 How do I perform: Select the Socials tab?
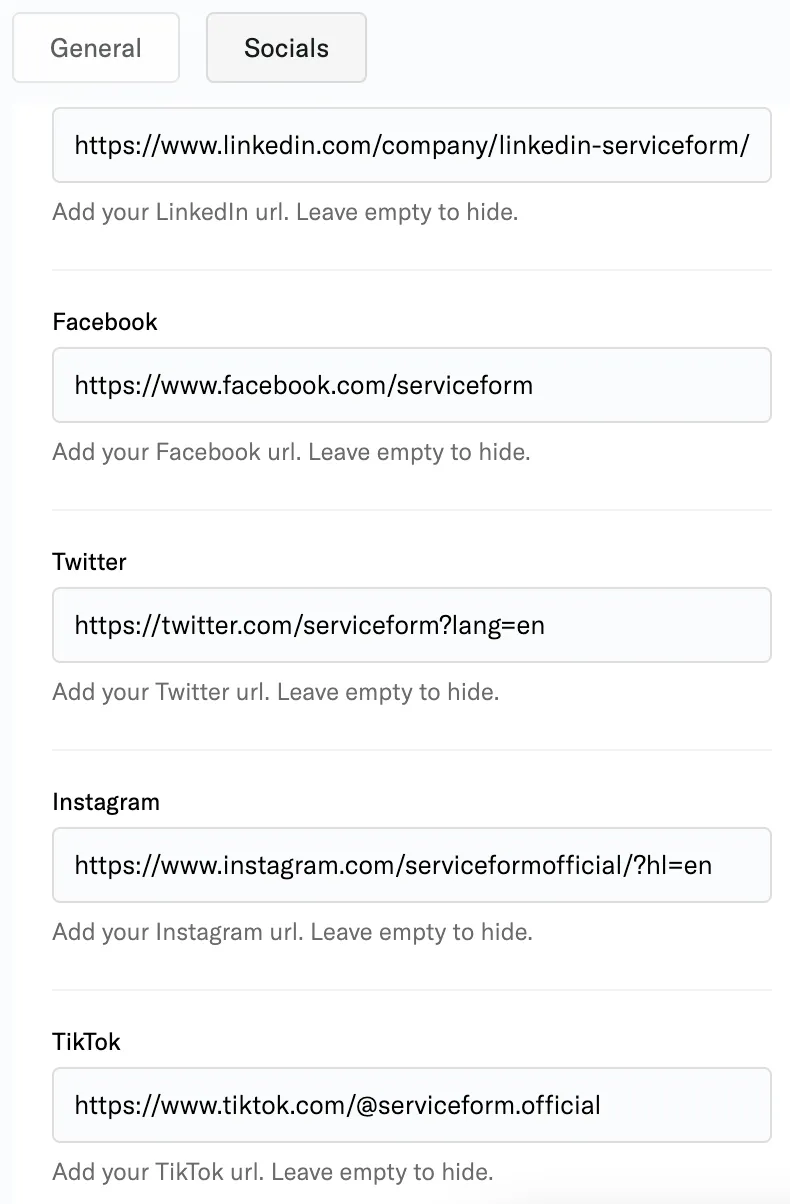tap(286, 47)
